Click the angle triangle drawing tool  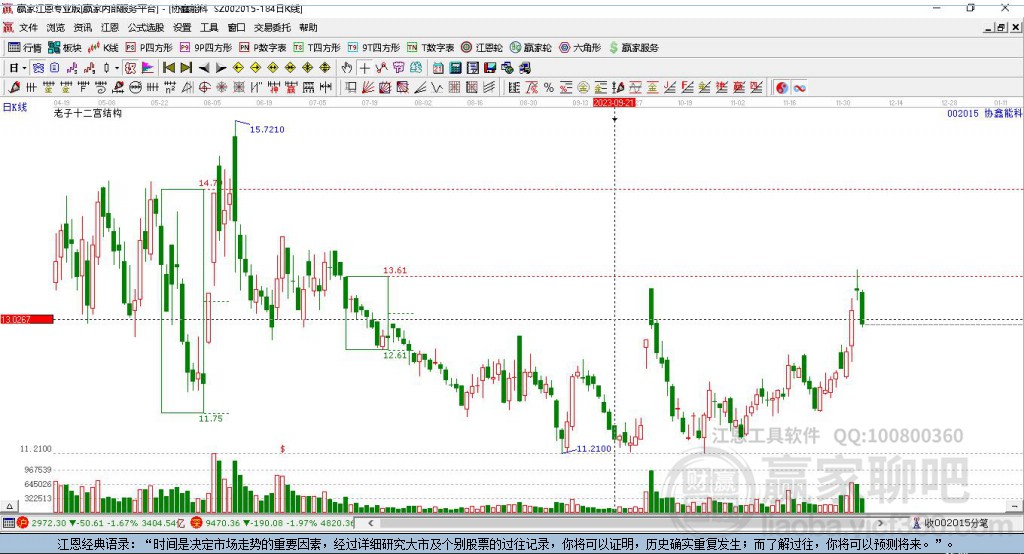point(187,88)
